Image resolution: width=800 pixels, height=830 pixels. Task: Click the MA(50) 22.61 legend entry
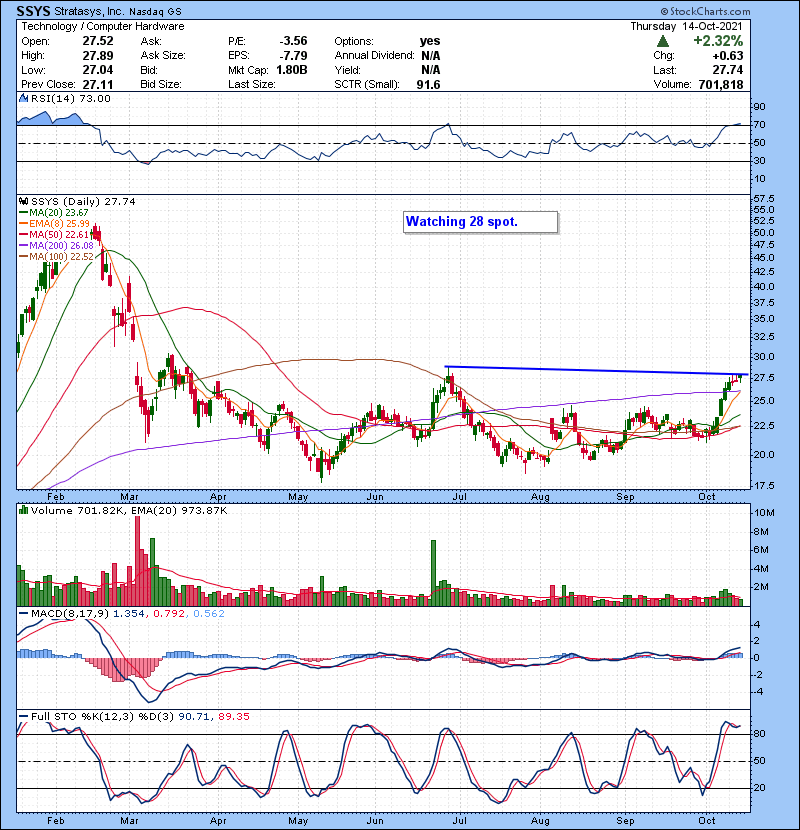coord(53,234)
